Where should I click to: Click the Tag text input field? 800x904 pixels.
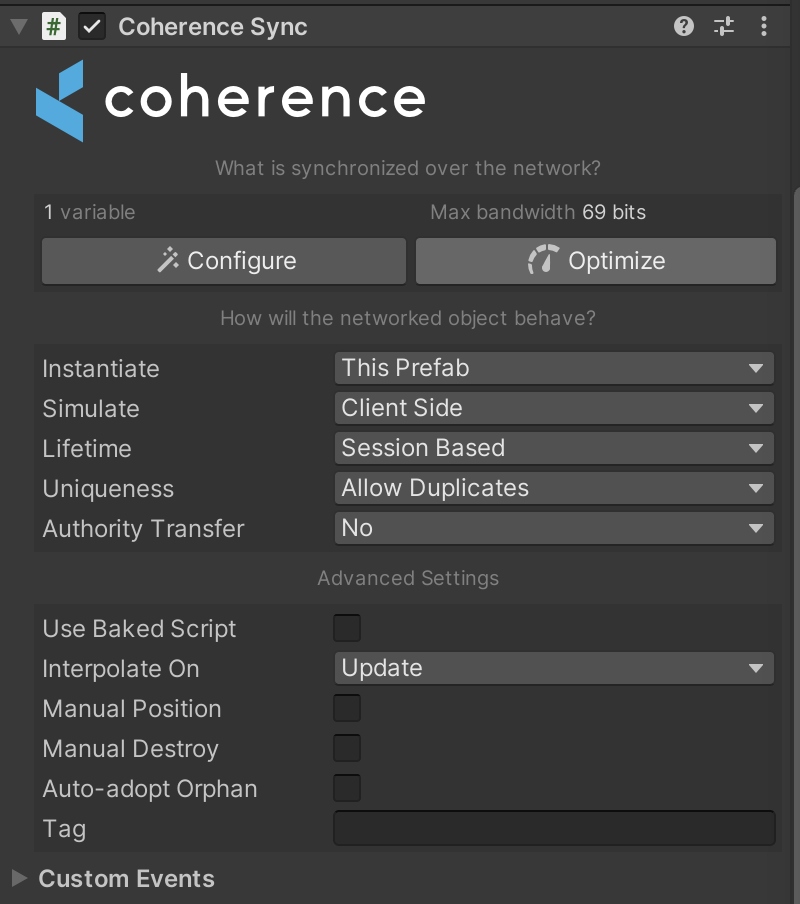(x=554, y=828)
